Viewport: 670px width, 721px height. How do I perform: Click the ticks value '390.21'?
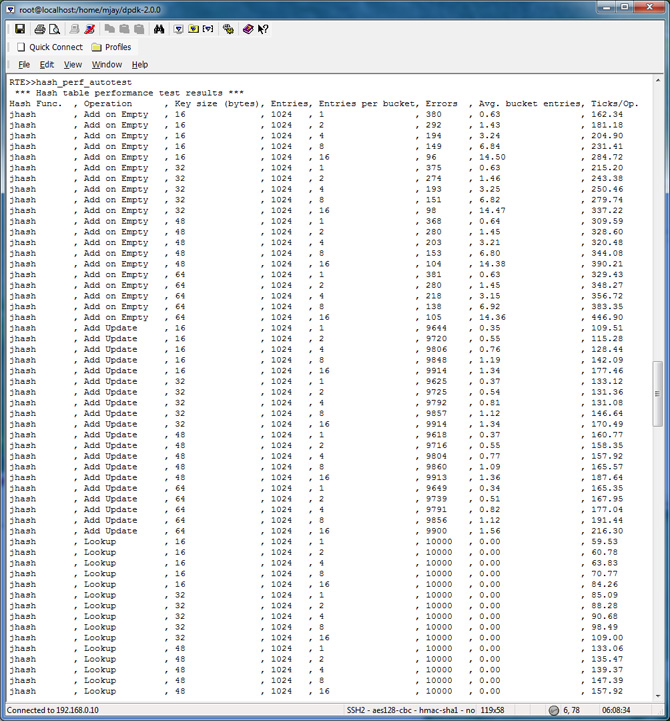click(607, 264)
